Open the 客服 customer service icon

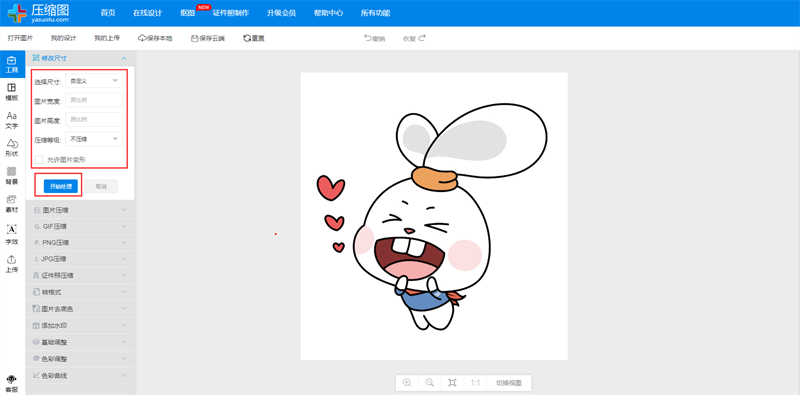(x=12, y=384)
